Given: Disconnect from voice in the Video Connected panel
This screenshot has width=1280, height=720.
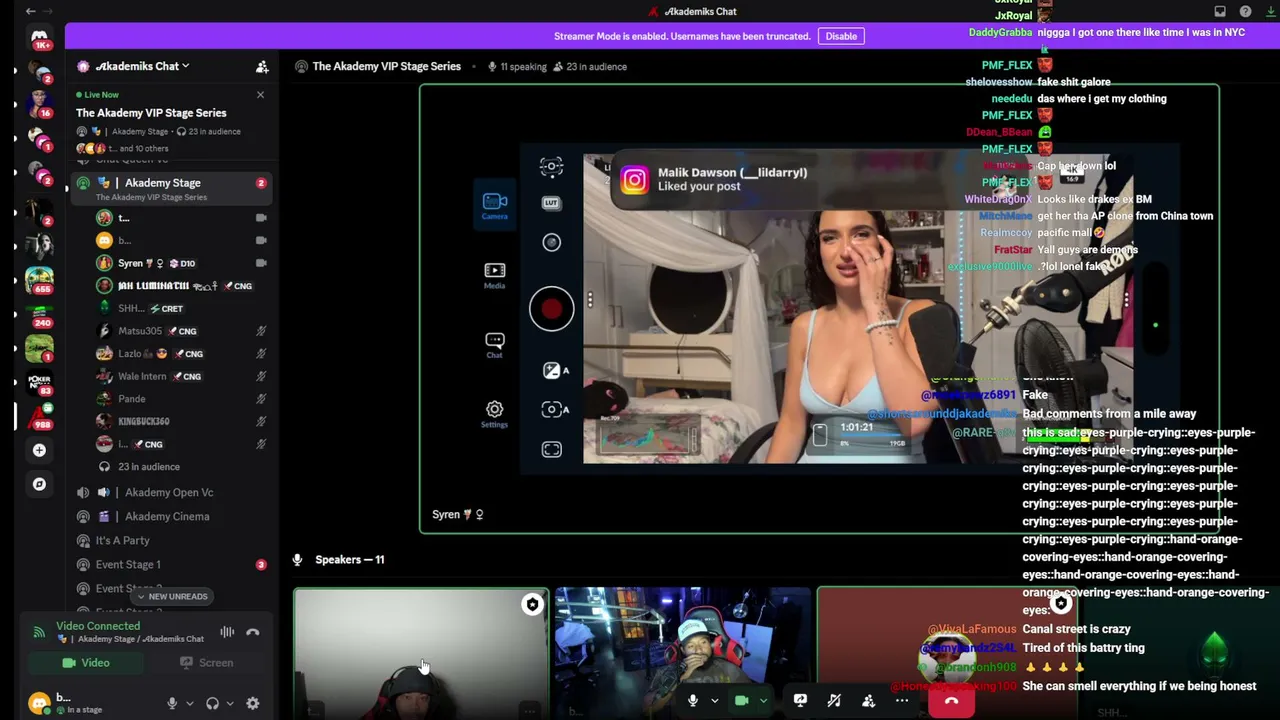Looking at the screenshot, I should coord(253,632).
